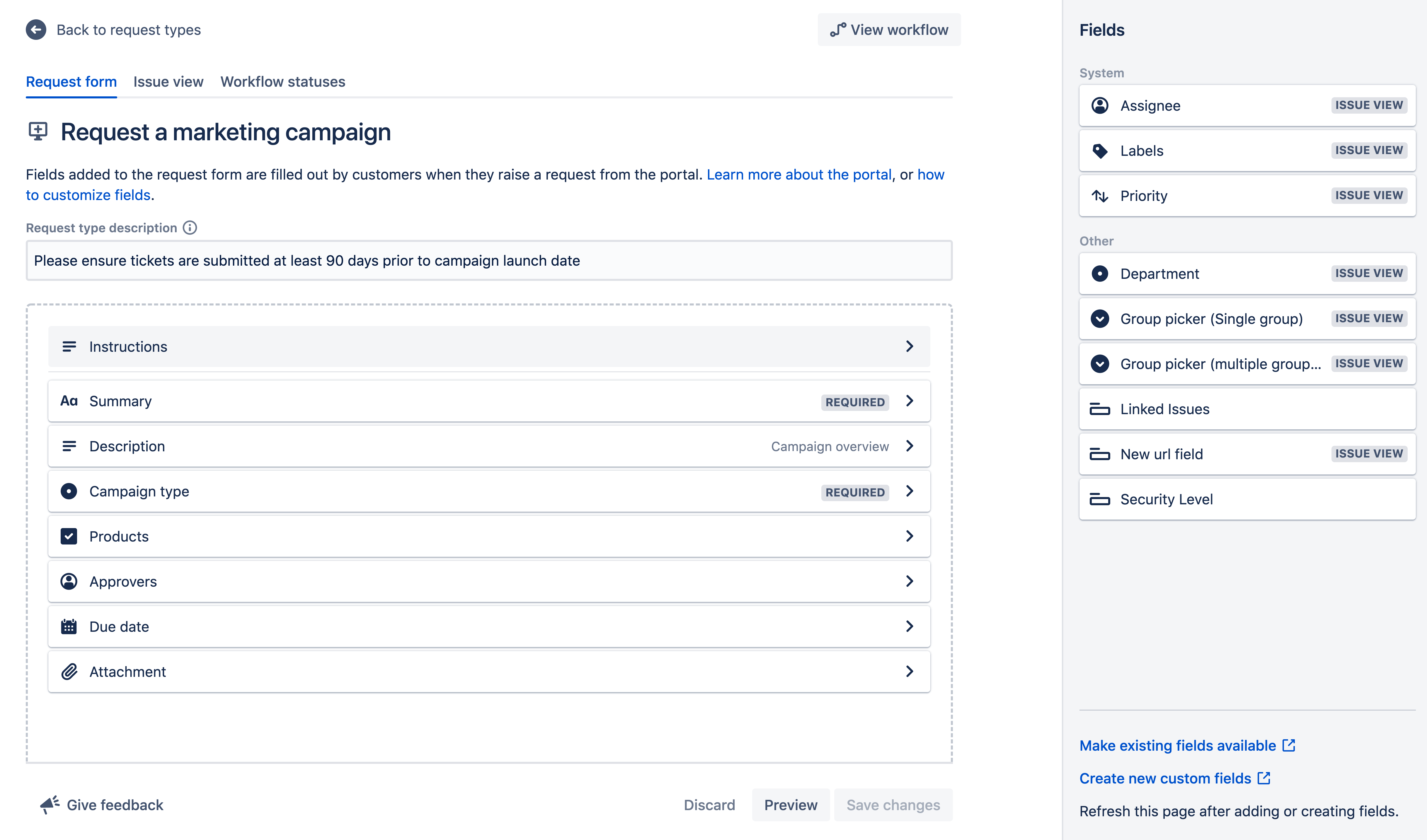Click the Linked Issues field icon
This screenshot has height=840, width=1427.
pos(1100,409)
